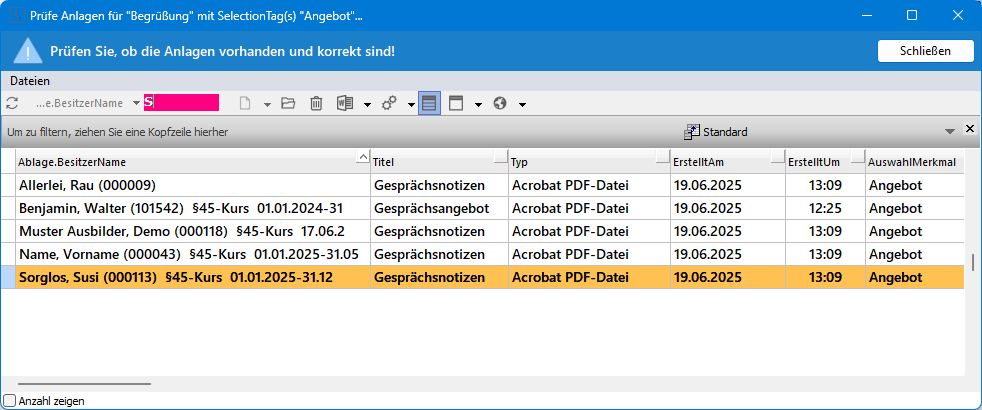982x410 pixels.
Task: Click the gears settings icon
Action: [x=390, y=103]
